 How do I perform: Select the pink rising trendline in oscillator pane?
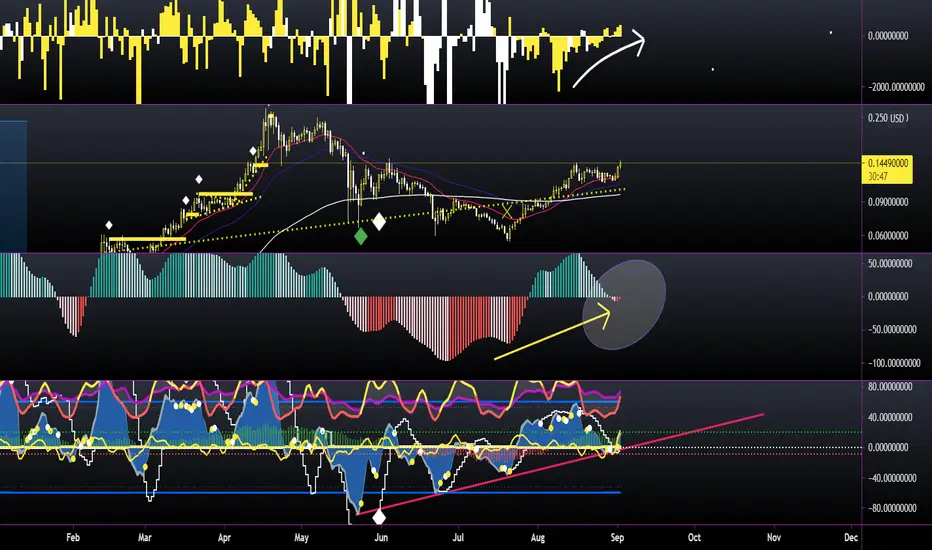coord(561,464)
